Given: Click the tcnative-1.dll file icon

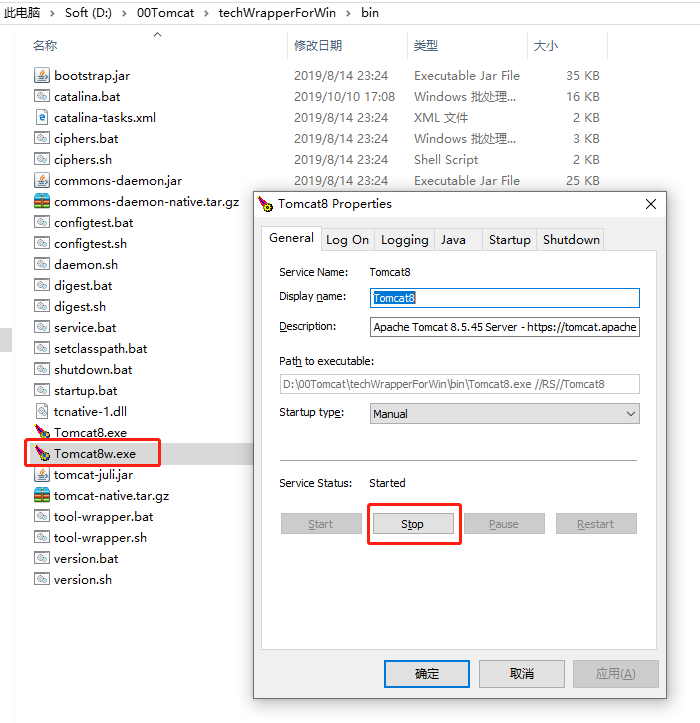Looking at the screenshot, I should [x=42, y=411].
